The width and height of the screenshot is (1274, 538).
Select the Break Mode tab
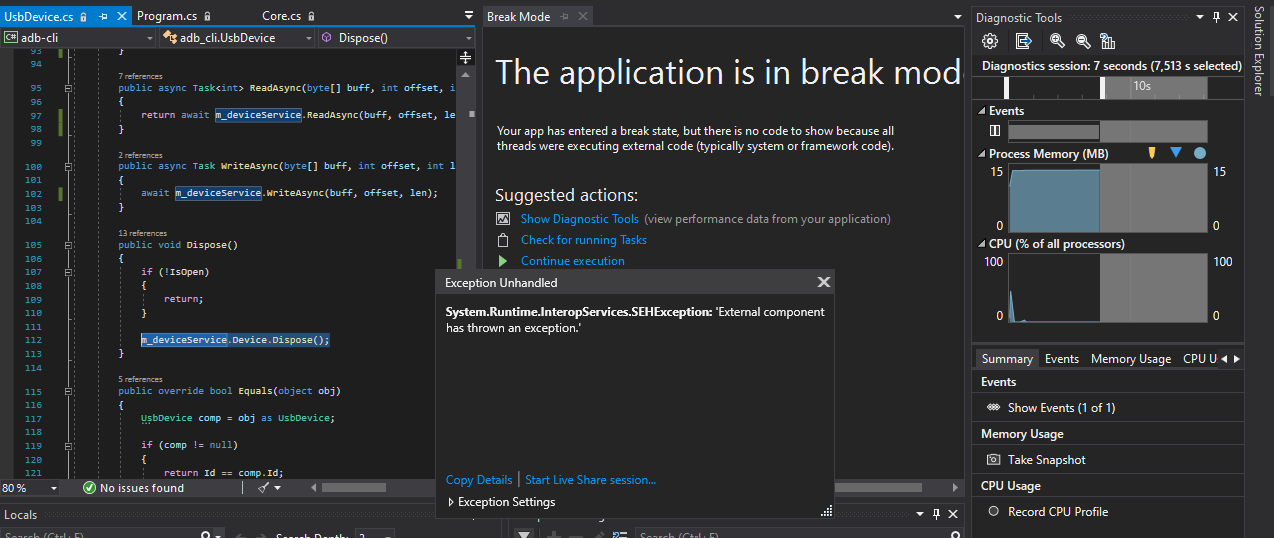coord(518,17)
